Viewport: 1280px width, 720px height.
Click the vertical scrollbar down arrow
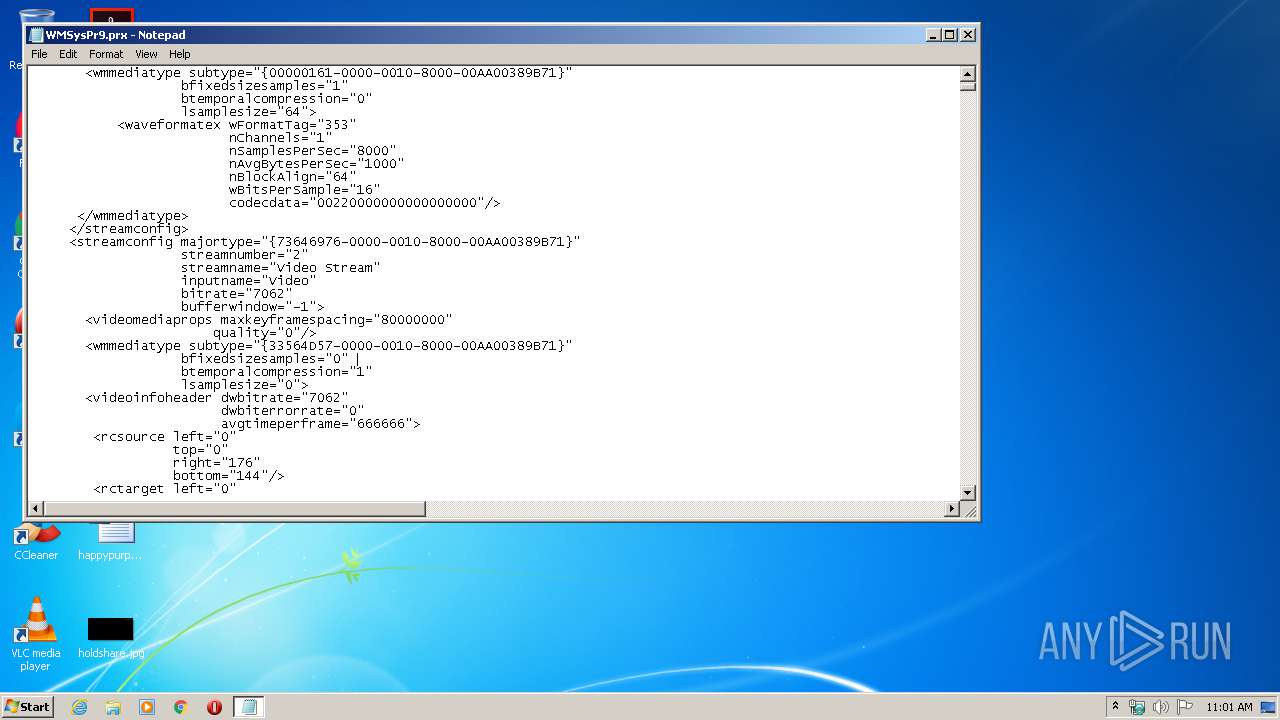pos(967,493)
